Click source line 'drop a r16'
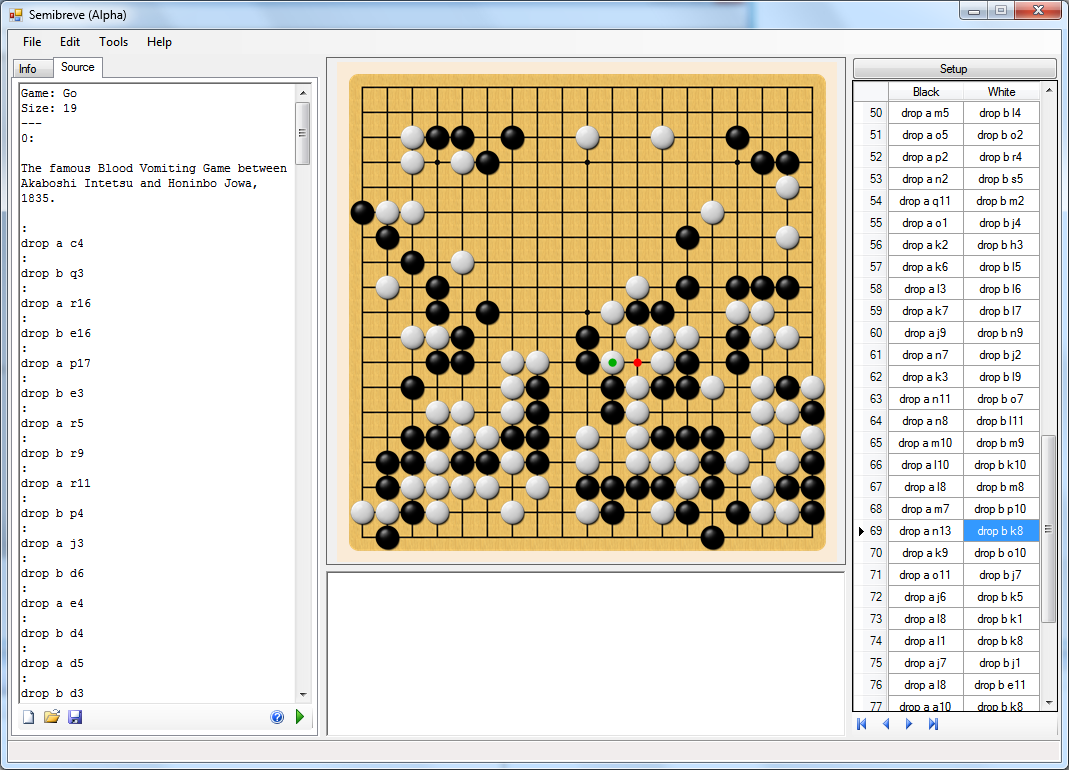 55,303
